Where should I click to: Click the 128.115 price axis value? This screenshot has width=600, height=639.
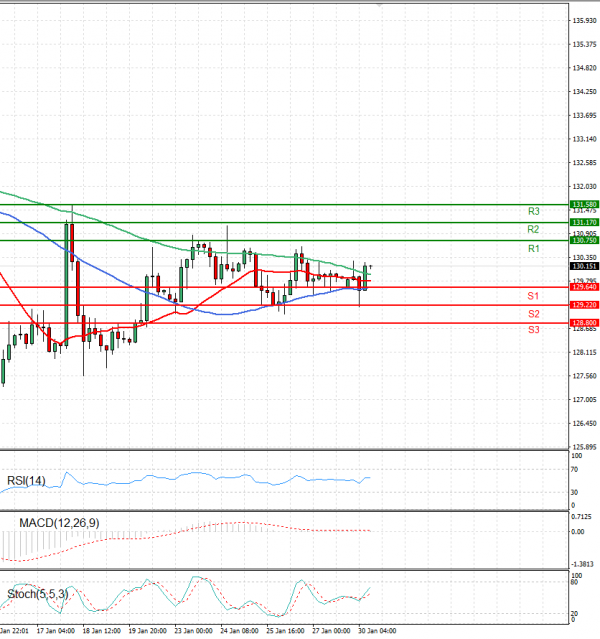(x=585, y=353)
